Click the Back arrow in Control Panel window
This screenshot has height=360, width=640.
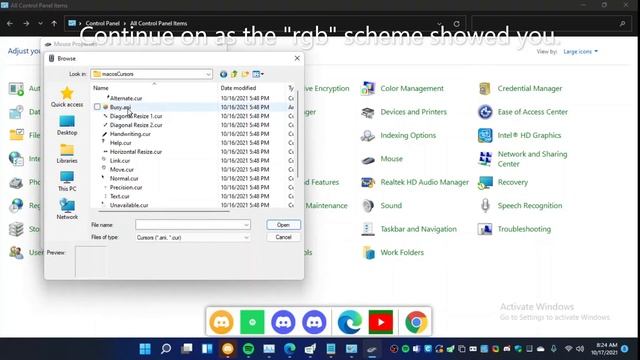[10, 24]
